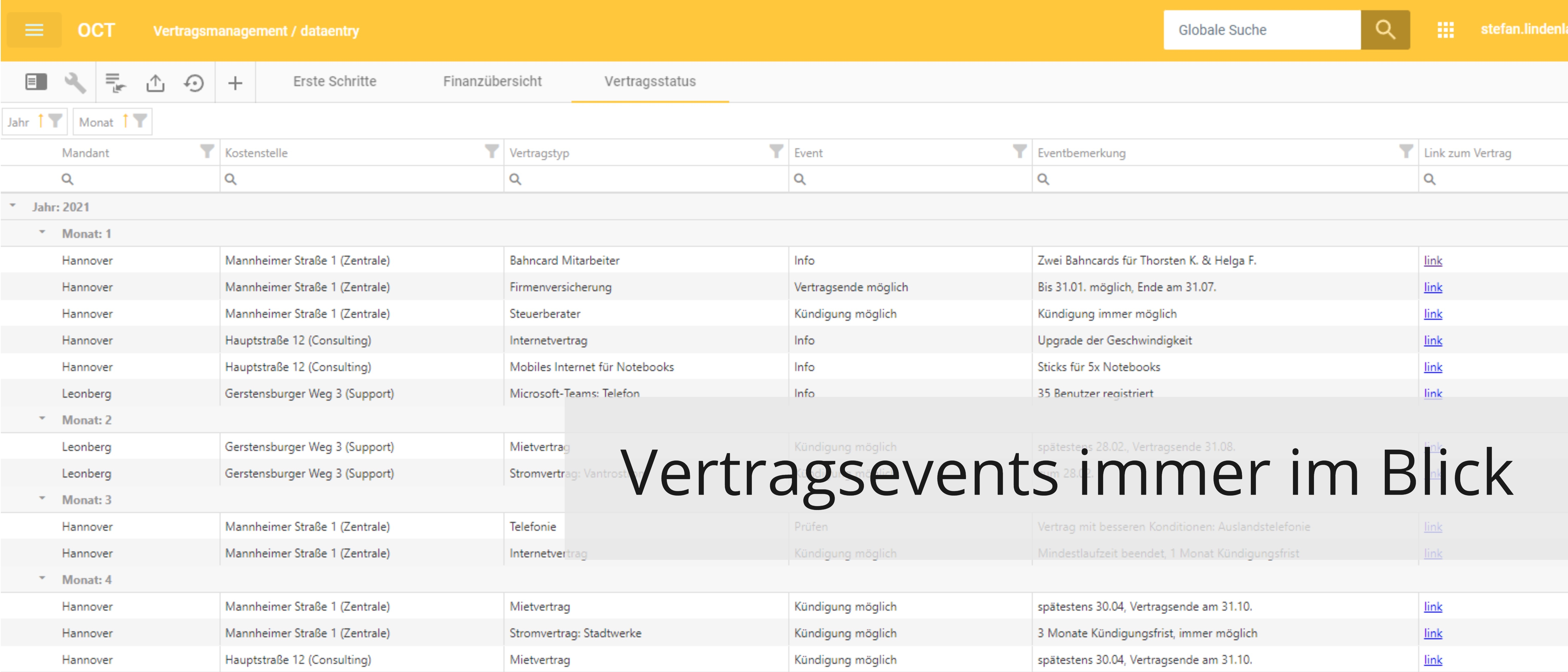Open link for Bahncard Mitarbeiter contract
Image resolution: width=1568 pixels, height=672 pixels.
click(1432, 261)
